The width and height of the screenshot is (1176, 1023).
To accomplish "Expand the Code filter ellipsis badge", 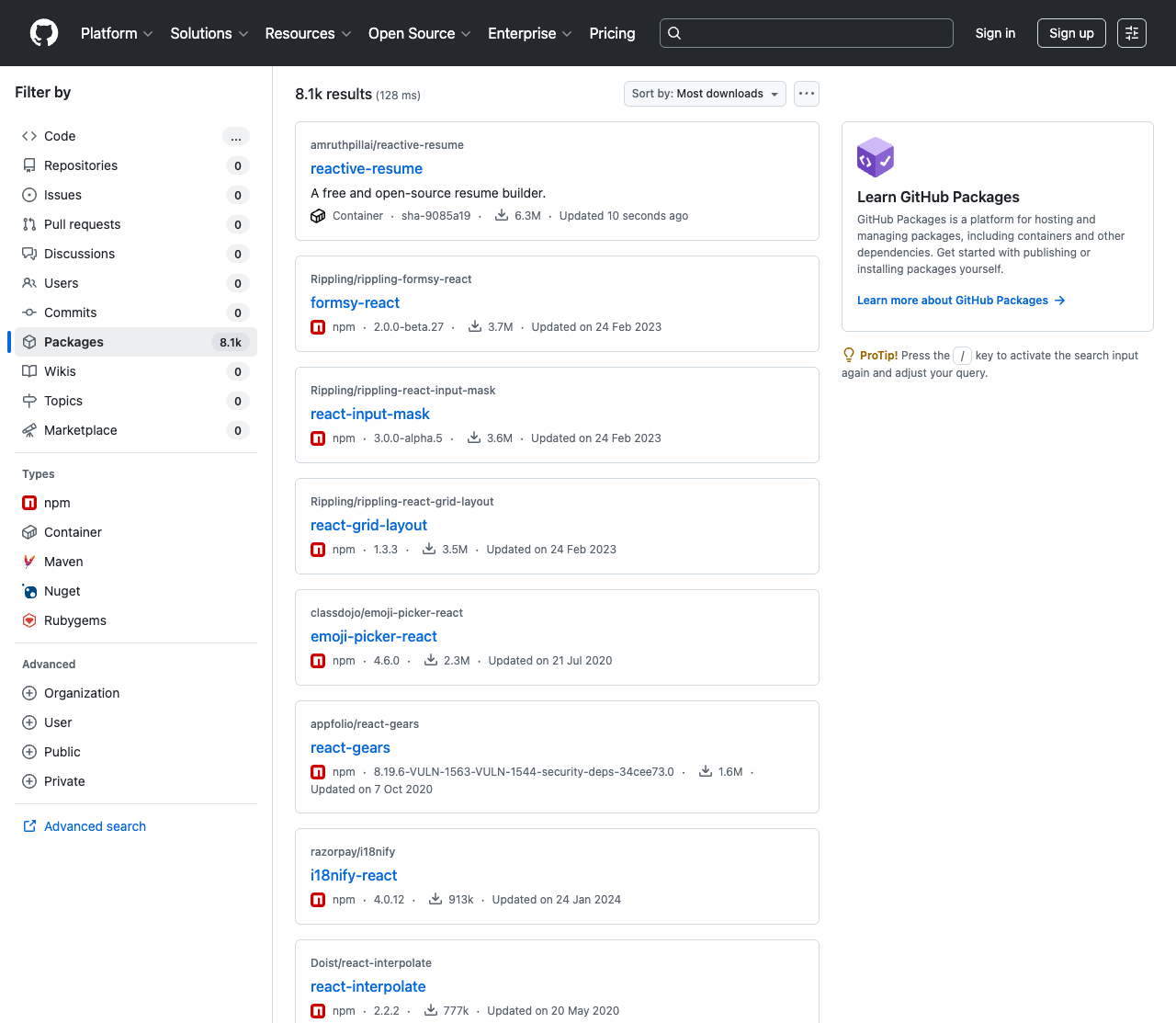I will (x=236, y=136).
